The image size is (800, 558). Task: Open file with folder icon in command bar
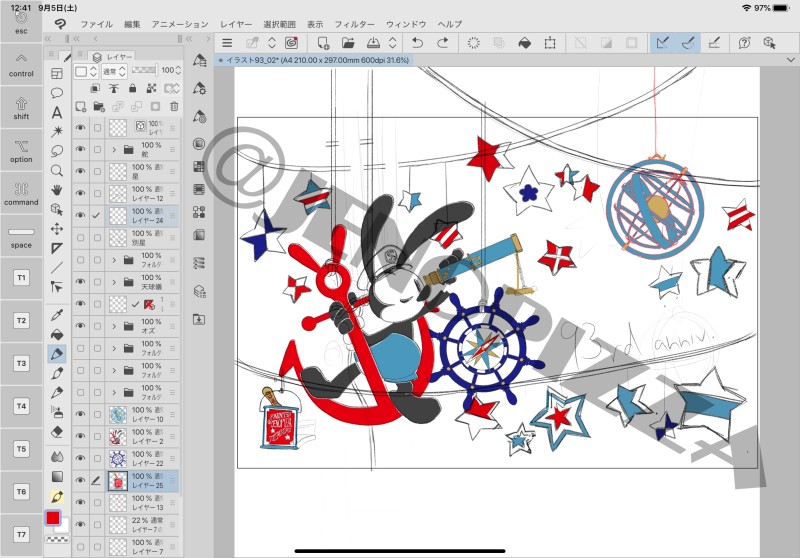pos(348,43)
